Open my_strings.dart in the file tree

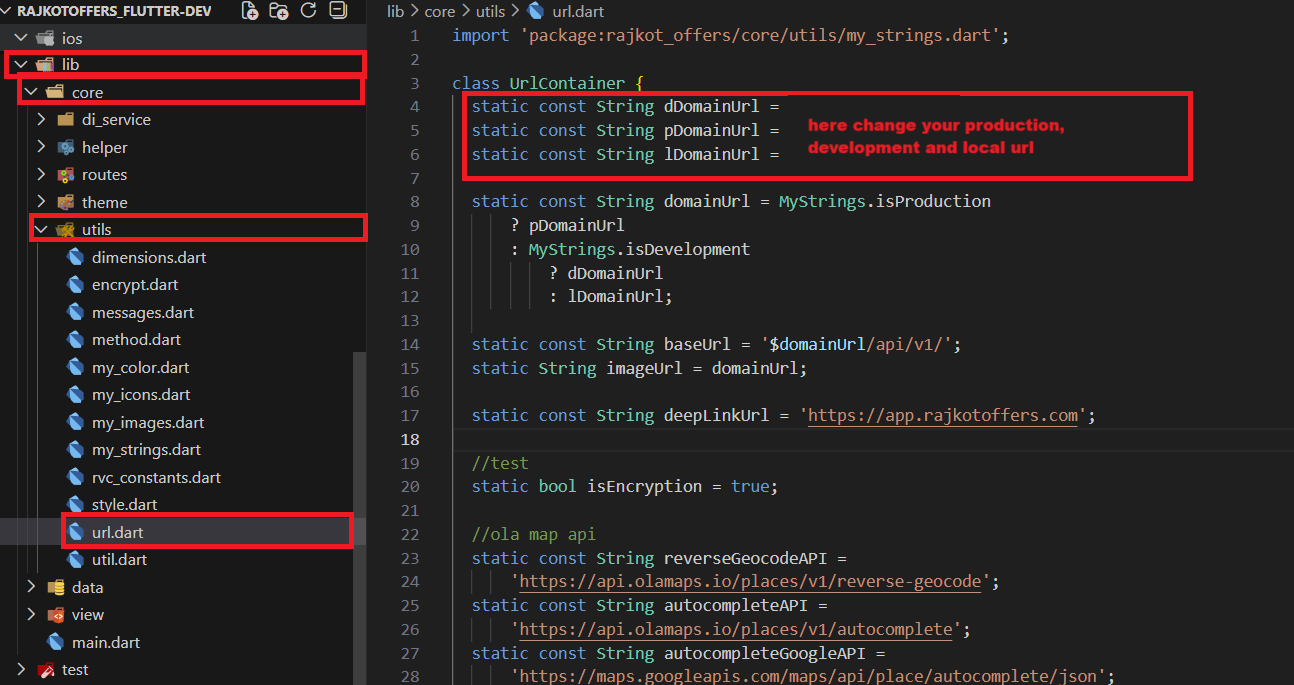click(146, 450)
